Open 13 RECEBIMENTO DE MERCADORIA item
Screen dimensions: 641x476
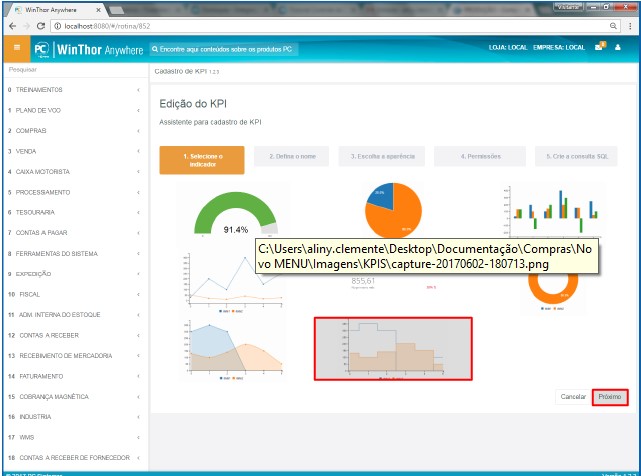tap(75, 356)
